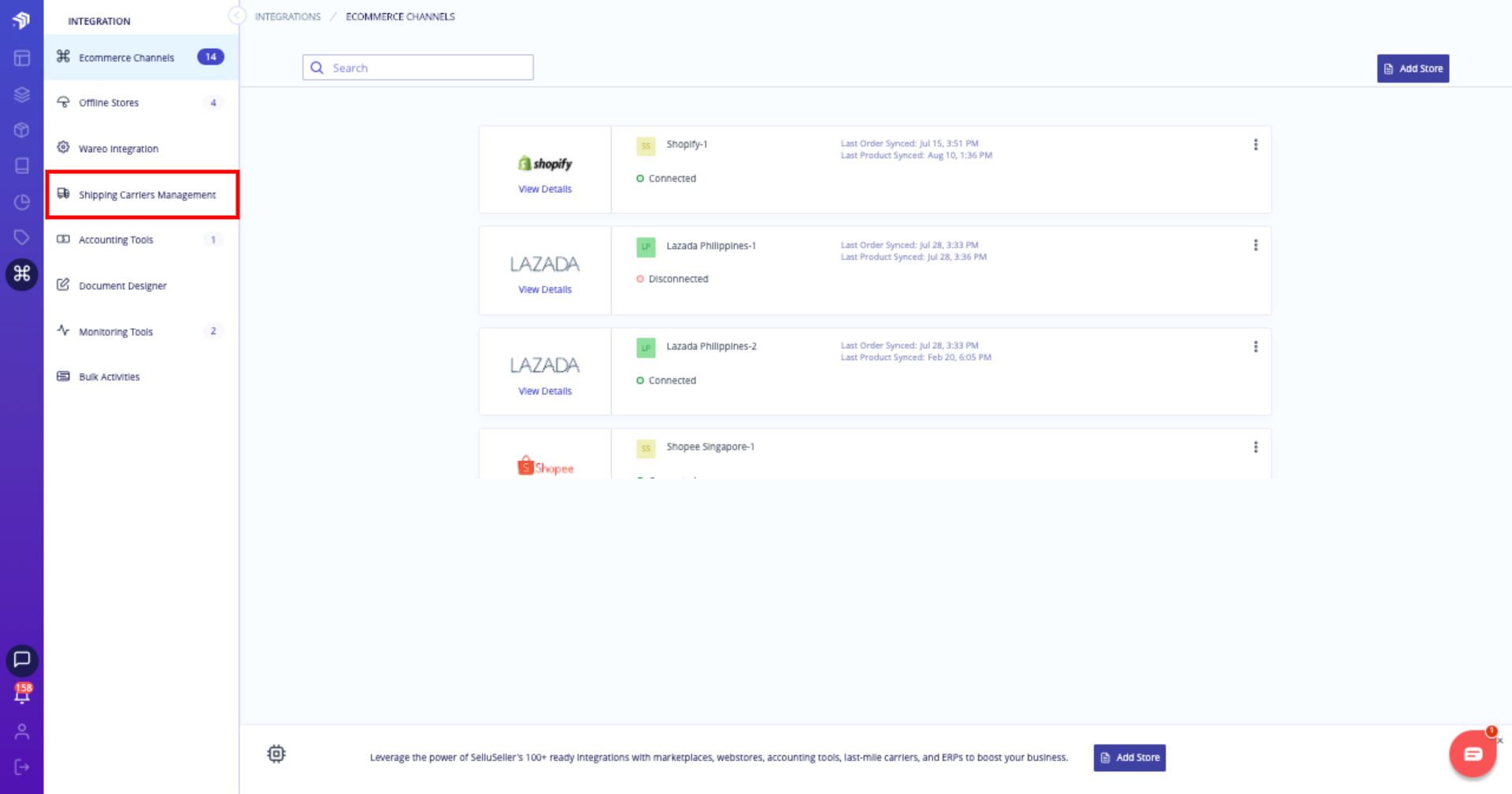Open View Details for Lazada Philippines-1
This screenshot has height=794, width=1512.
pos(545,290)
